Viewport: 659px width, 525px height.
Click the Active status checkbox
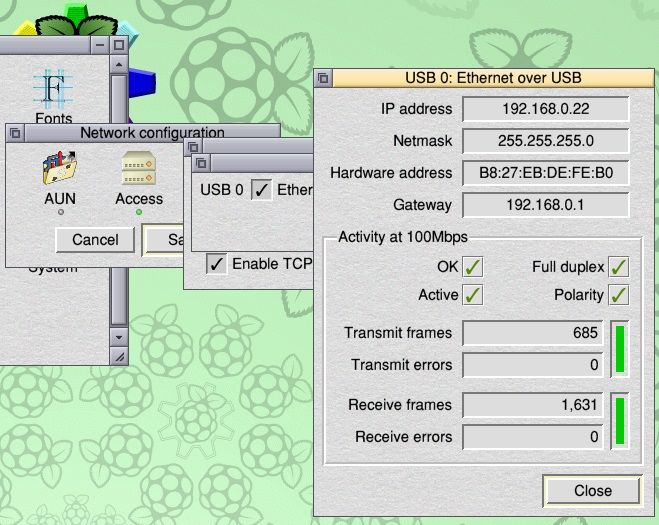[473, 295]
